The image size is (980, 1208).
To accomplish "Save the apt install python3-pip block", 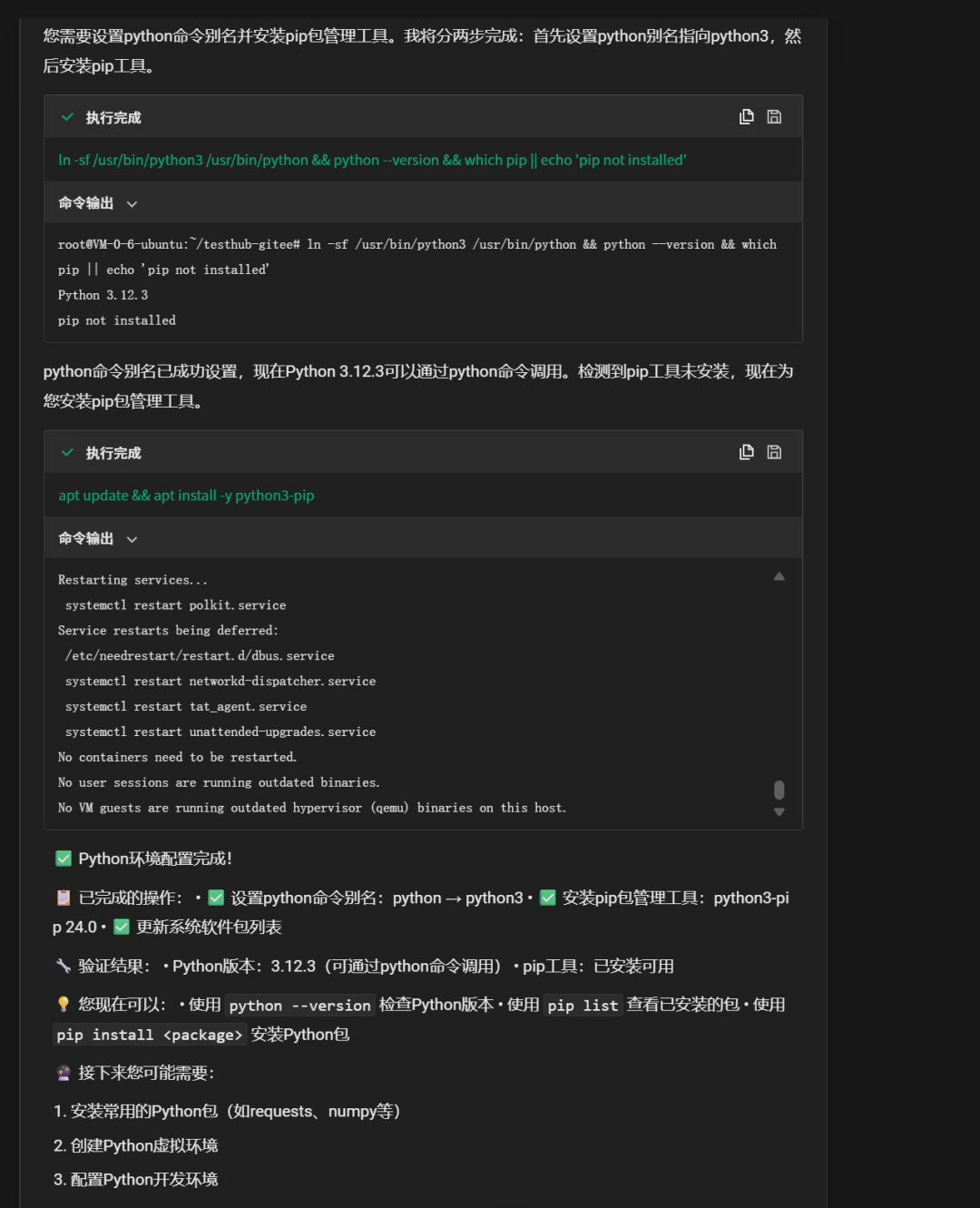I will (x=774, y=452).
